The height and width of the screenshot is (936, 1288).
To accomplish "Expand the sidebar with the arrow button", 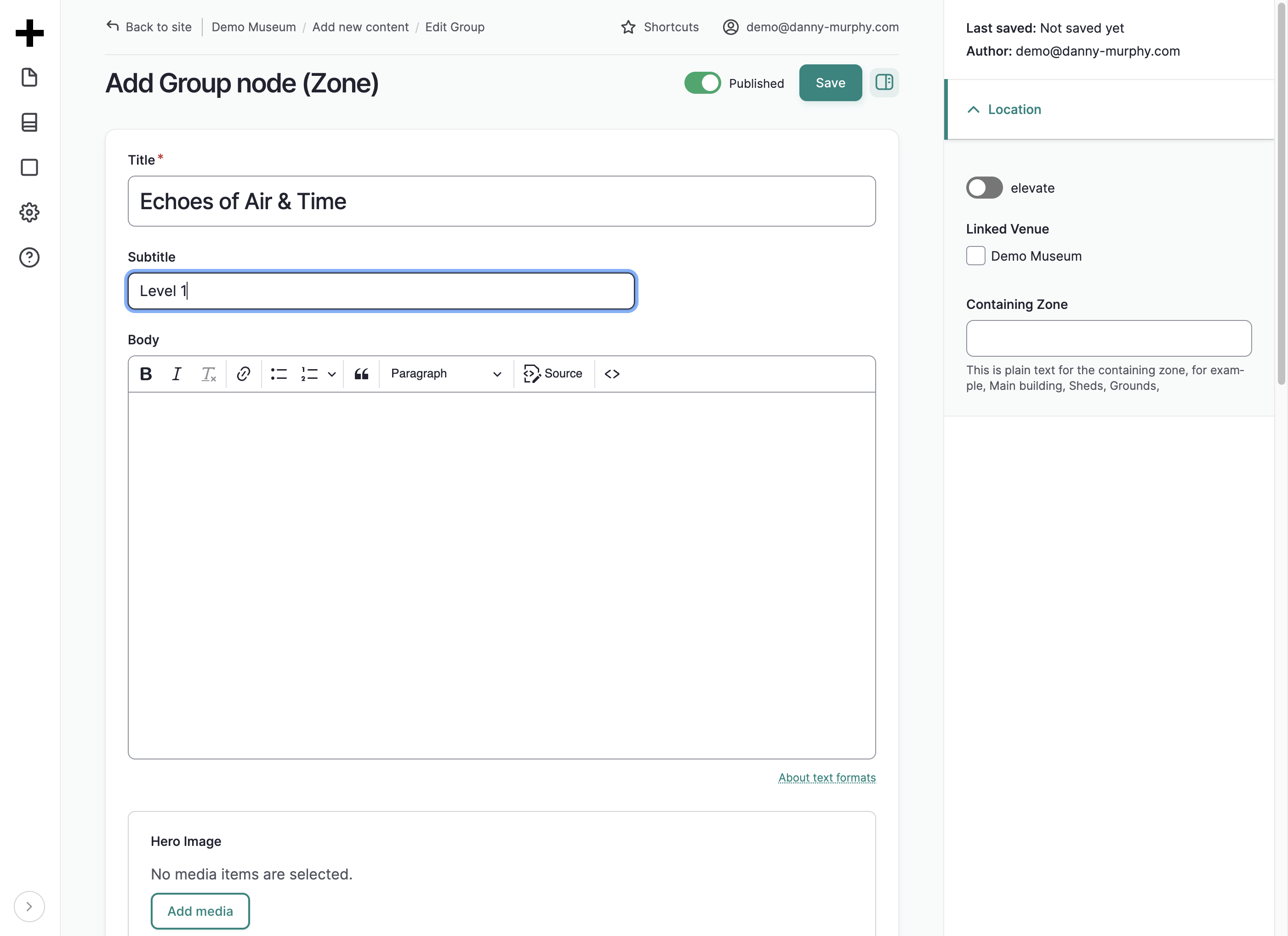I will click(x=29, y=907).
